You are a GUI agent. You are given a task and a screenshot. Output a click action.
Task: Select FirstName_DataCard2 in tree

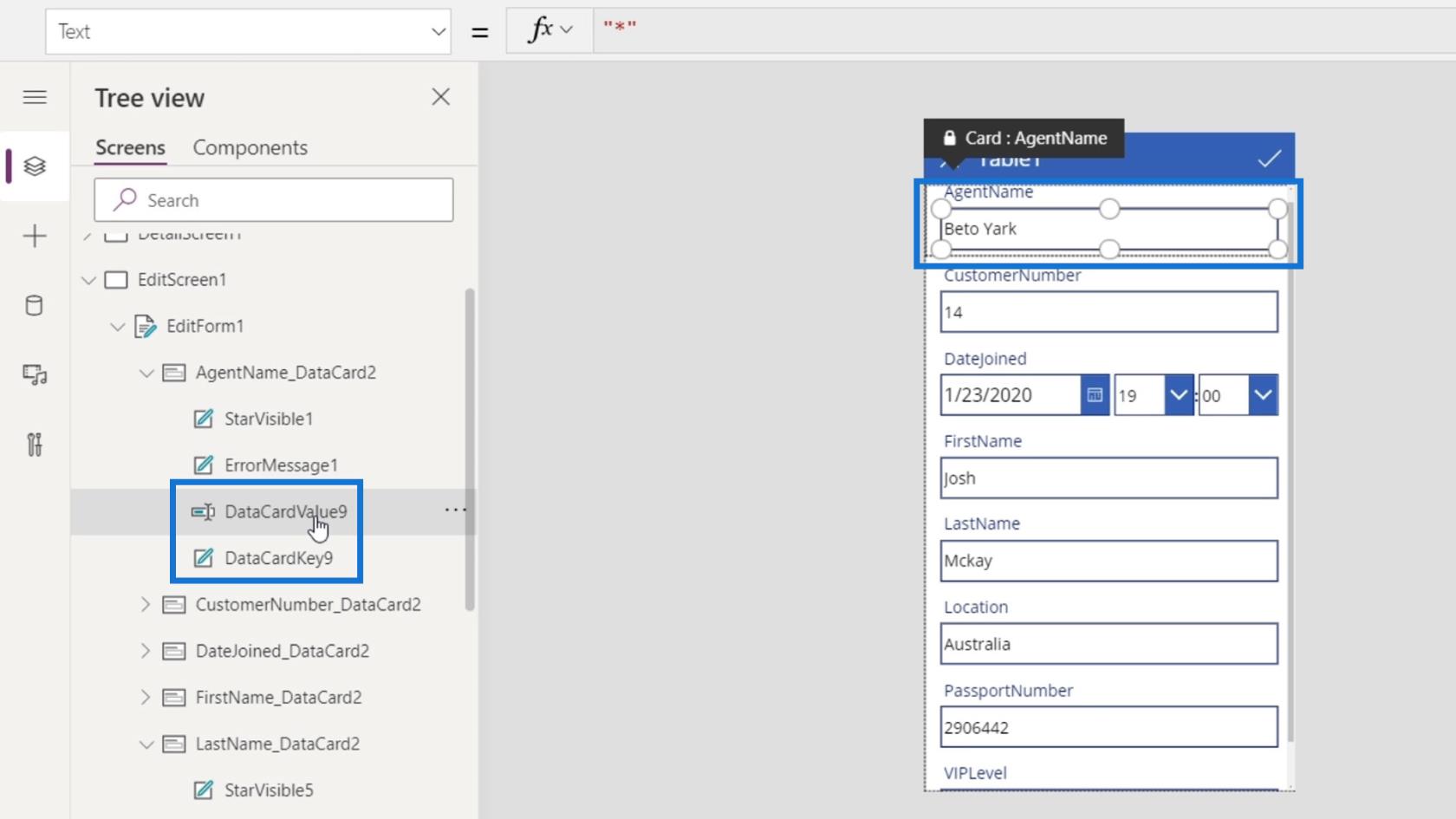pos(278,698)
